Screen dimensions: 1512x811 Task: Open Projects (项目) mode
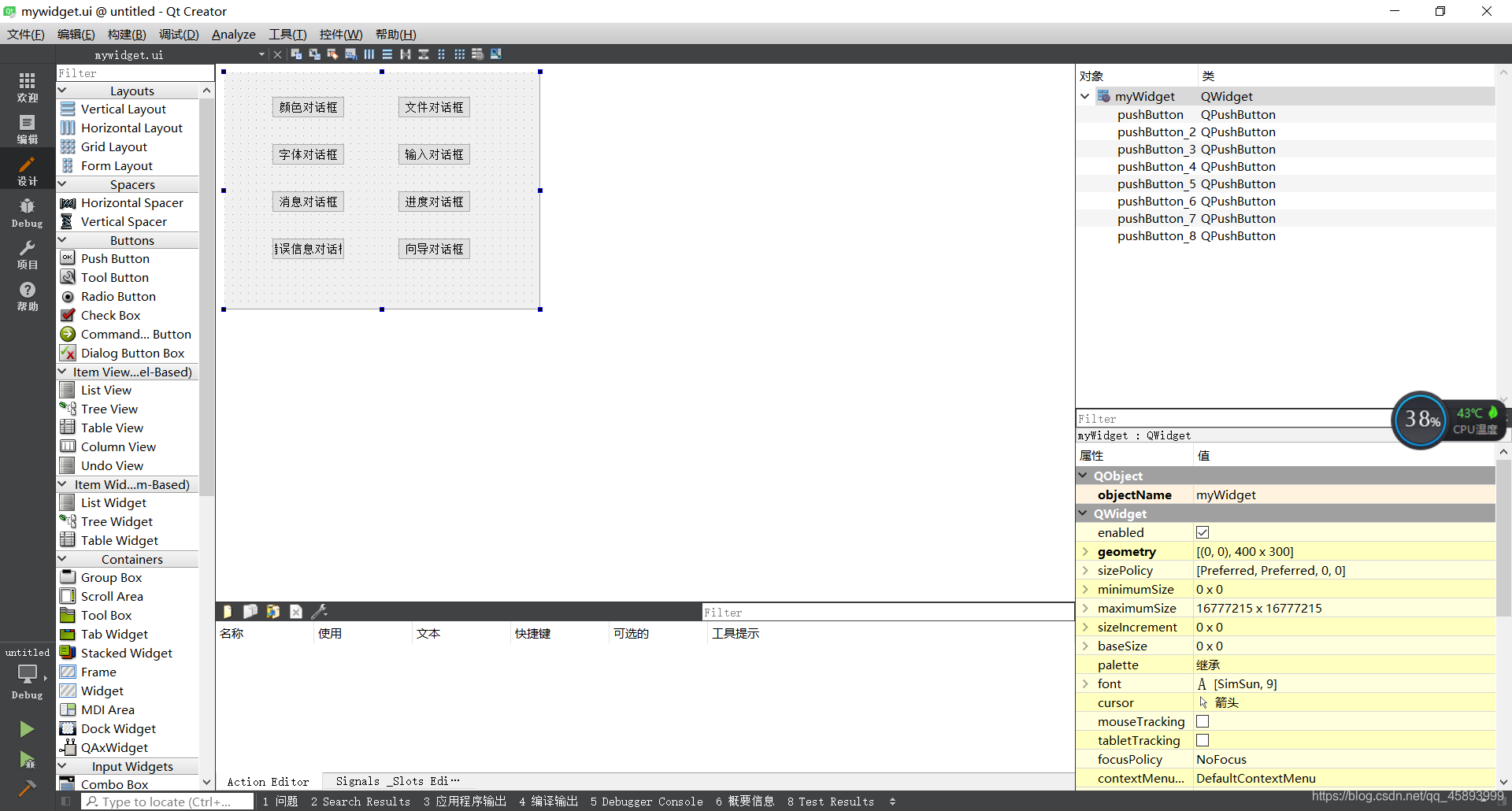pos(27,254)
